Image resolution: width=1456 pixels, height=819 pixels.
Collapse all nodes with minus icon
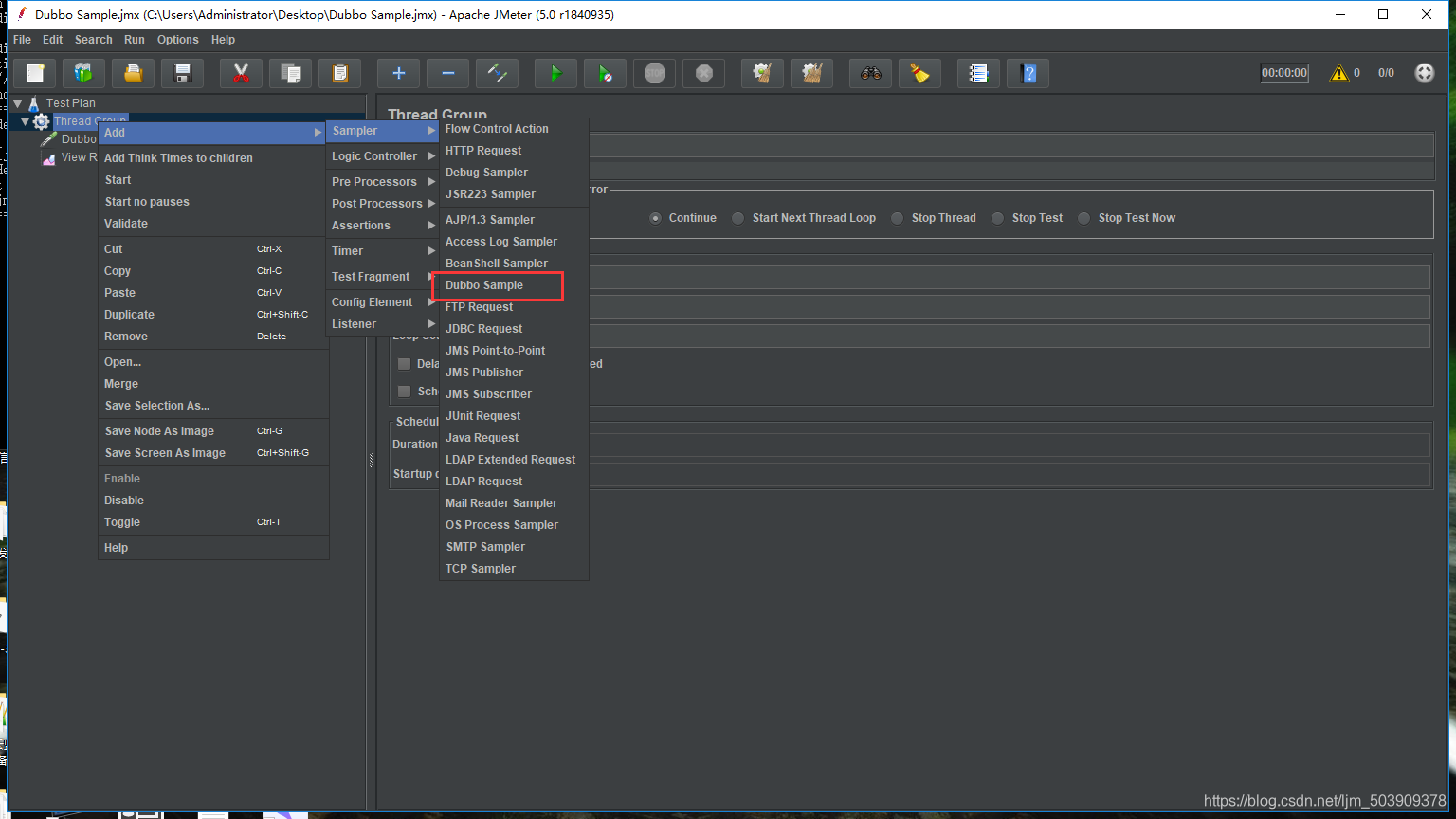click(x=448, y=73)
